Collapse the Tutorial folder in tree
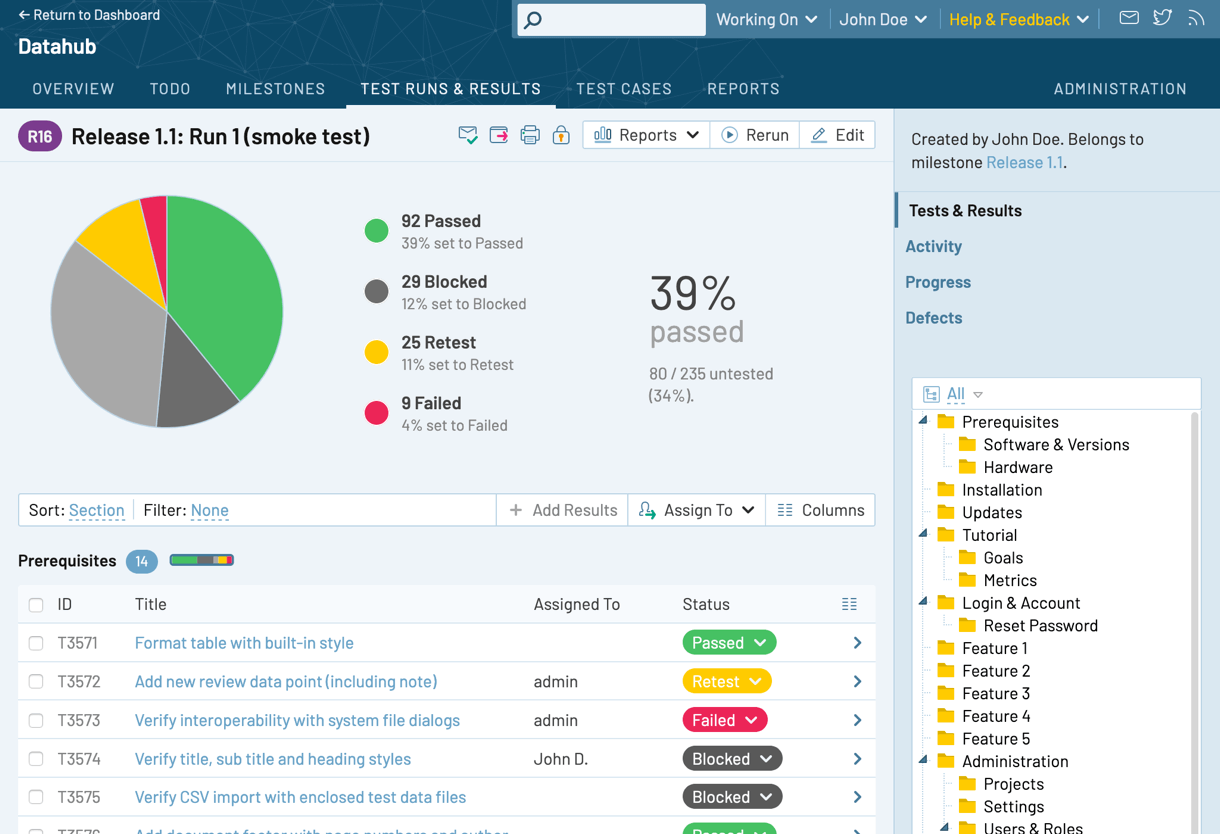The width and height of the screenshot is (1220, 834). pos(924,535)
